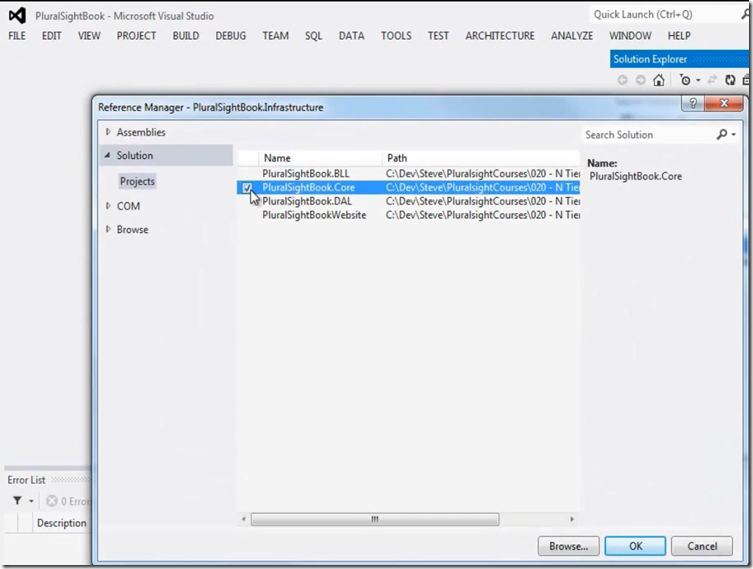Expand the COM category
This screenshot has height=569, width=753.
108,206
